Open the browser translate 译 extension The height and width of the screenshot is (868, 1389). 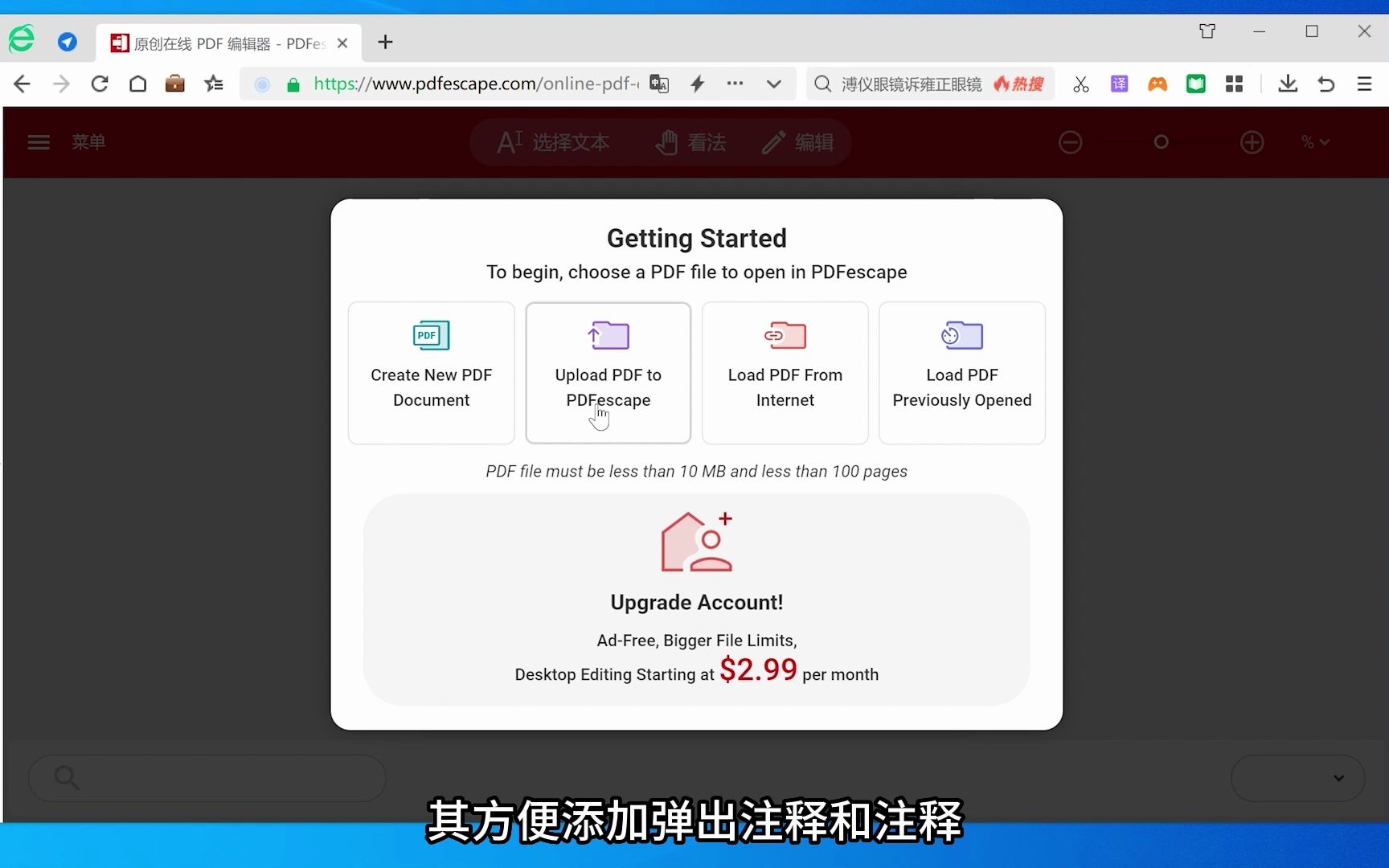point(1119,84)
